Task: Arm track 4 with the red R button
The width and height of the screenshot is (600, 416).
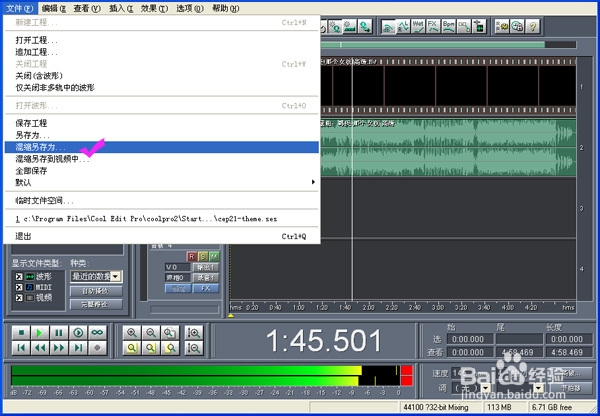Action: pos(192,256)
